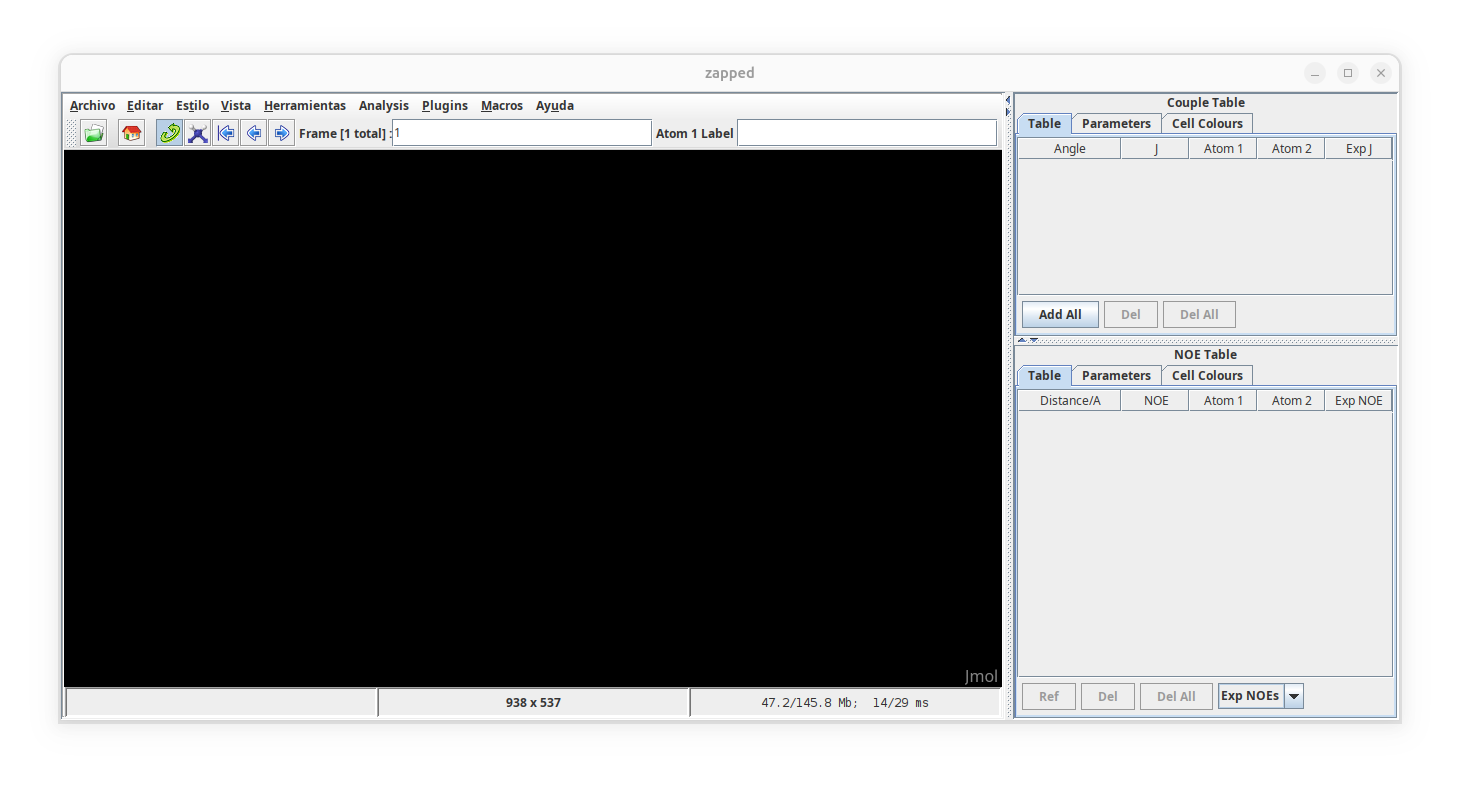Open the Analysis menu
1460x787 pixels.
point(384,105)
